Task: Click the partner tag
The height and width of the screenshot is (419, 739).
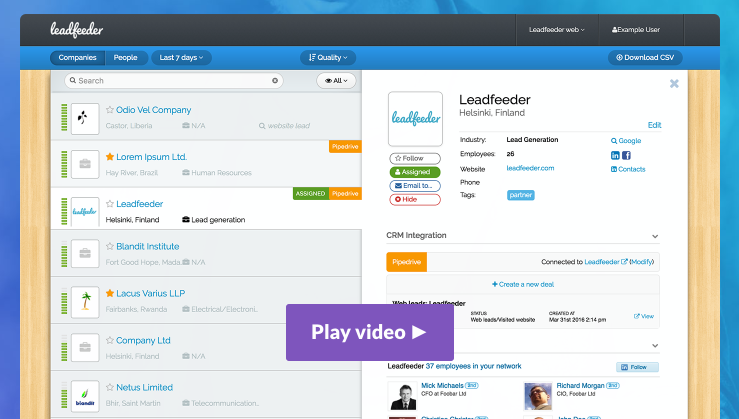Action: point(521,195)
